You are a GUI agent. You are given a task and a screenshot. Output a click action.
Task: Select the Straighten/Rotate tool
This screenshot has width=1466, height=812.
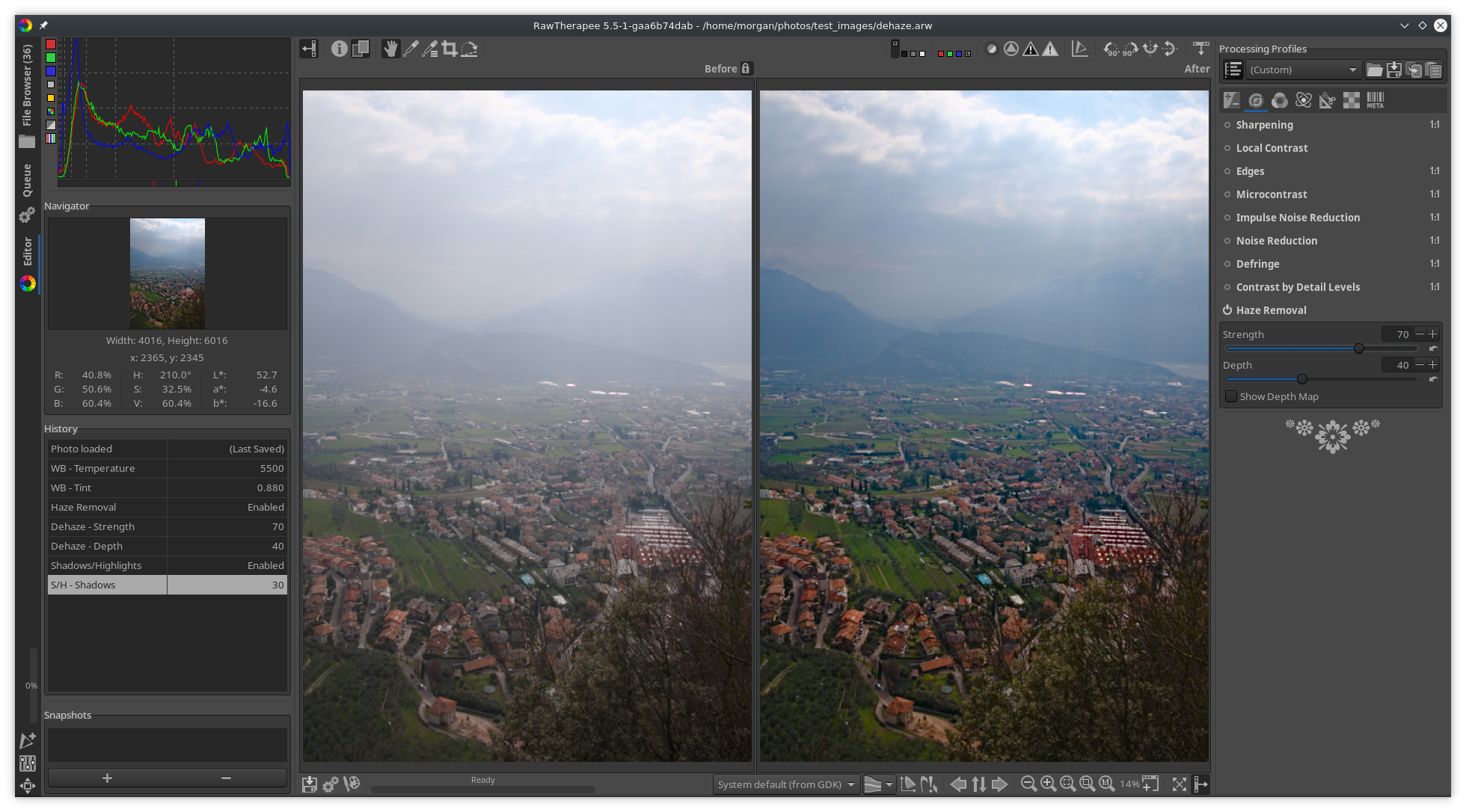(469, 49)
